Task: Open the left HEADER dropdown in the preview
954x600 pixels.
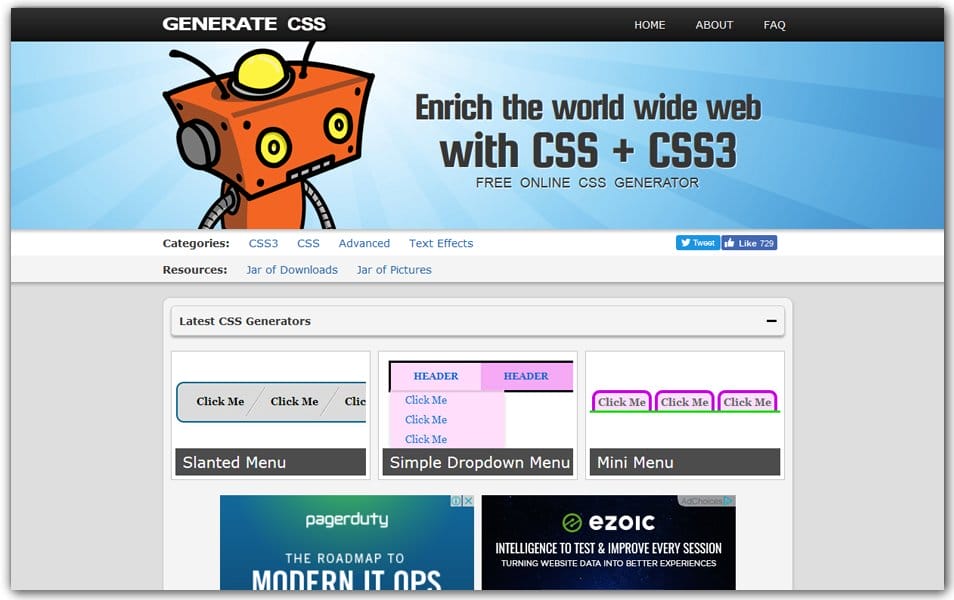Action: 436,376
